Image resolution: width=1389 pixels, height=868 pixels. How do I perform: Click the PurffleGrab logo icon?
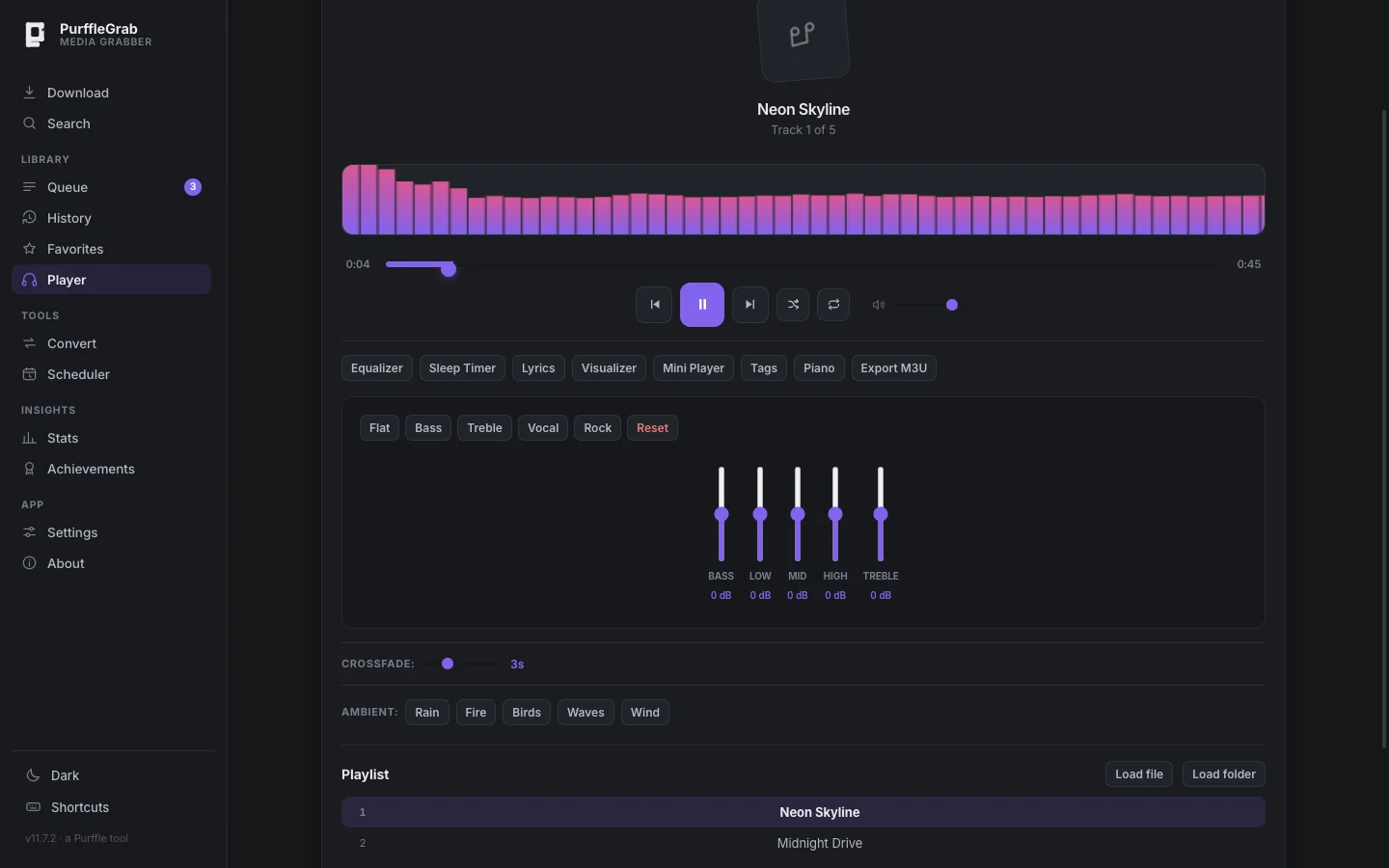[x=35, y=35]
